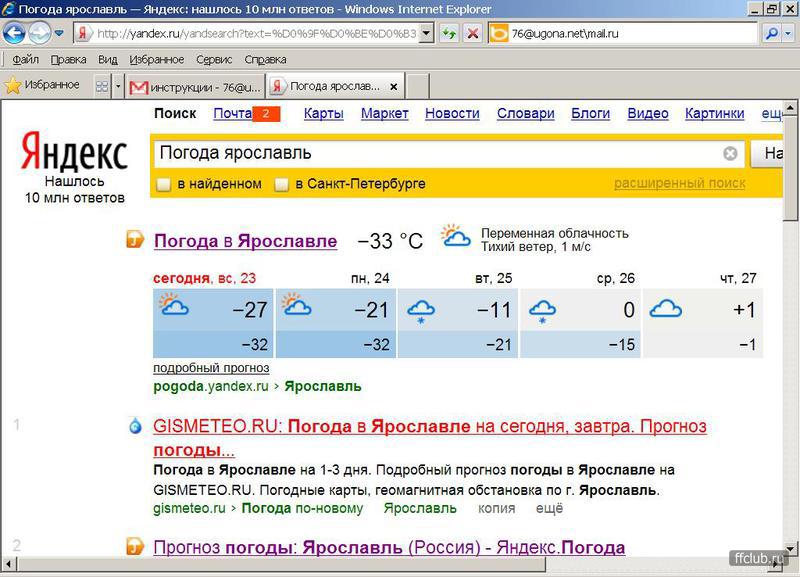Open Словари link
Image resolution: width=800 pixels, height=577 pixels.
(526, 113)
